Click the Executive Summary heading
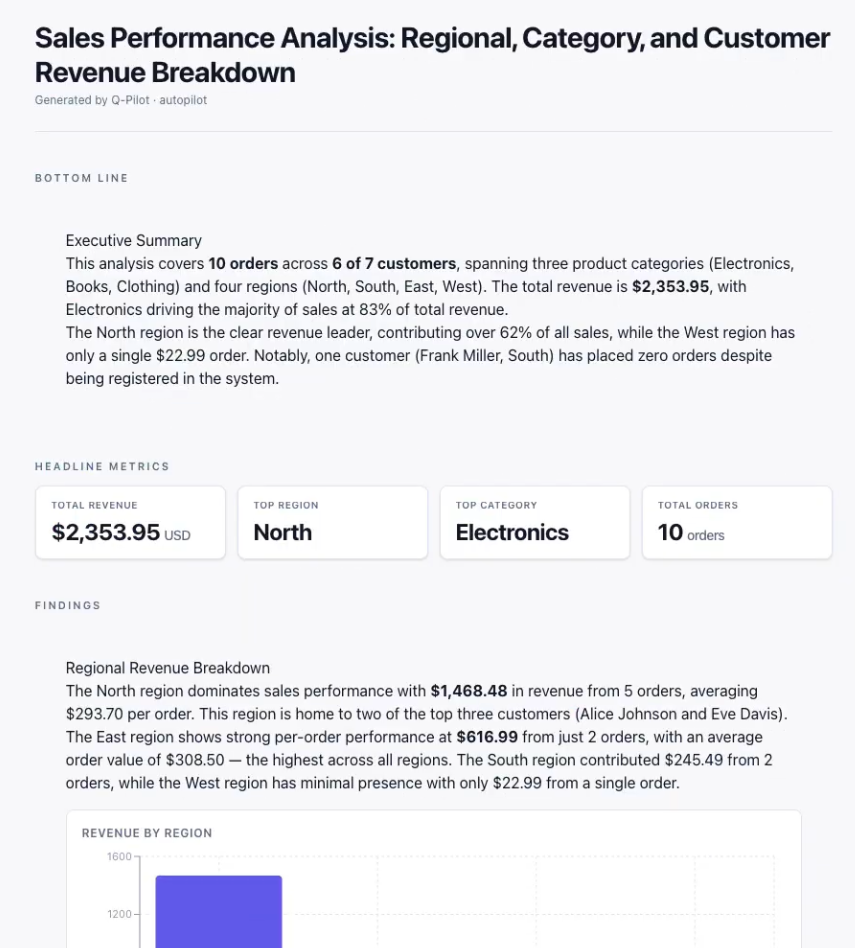This screenshot has width=855, height=948. coord(134,241)
